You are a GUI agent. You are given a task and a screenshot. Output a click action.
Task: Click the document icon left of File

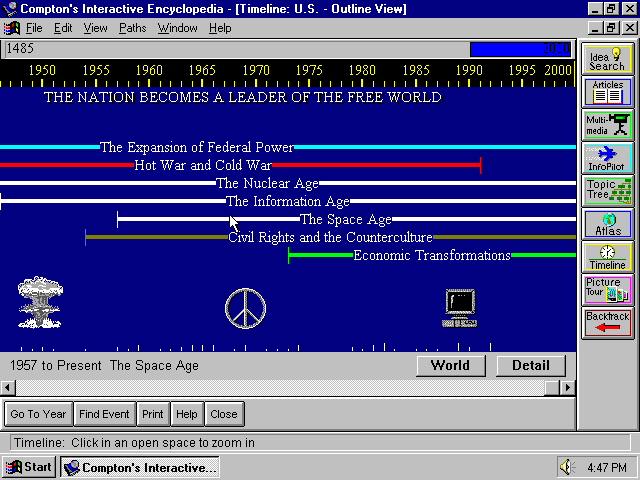point(12,28)
